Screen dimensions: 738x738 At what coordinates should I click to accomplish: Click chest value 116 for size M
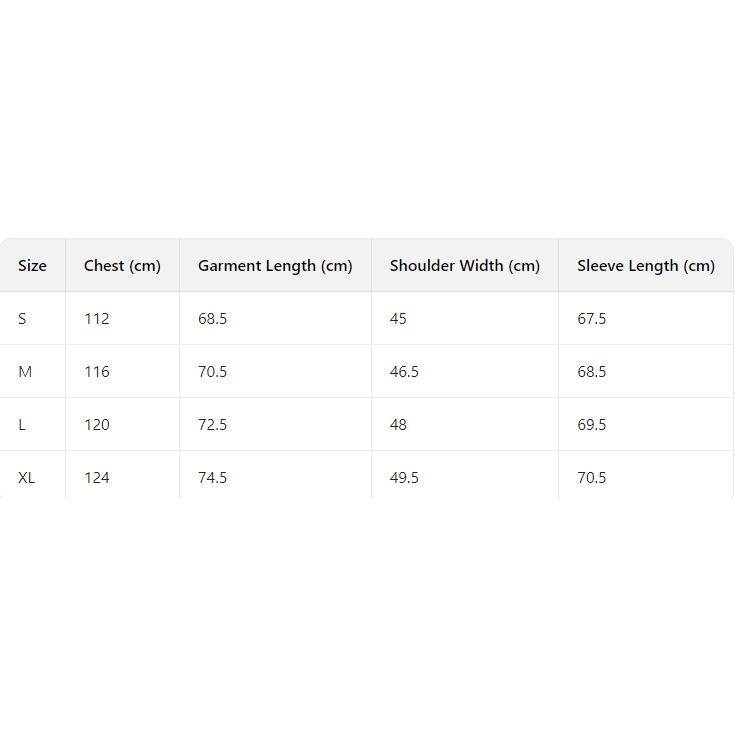(x=97, y=372)
